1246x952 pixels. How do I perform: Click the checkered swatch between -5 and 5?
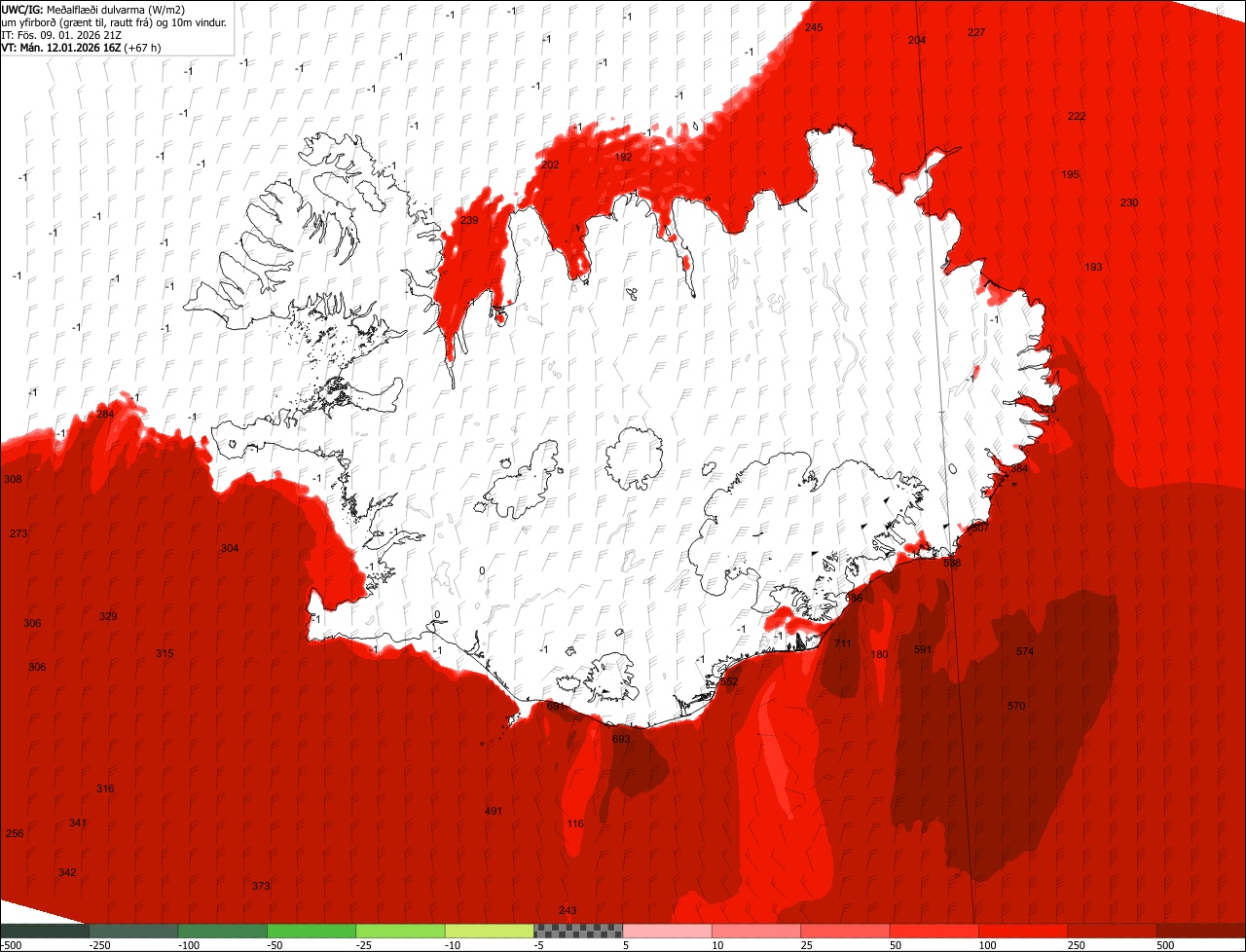click(578, 931)
